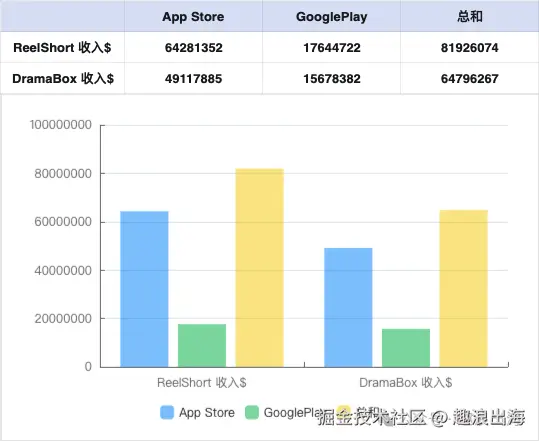The image size is (539, 441).
Task: Click the 0 y-axis label
Action: point(88,367)
